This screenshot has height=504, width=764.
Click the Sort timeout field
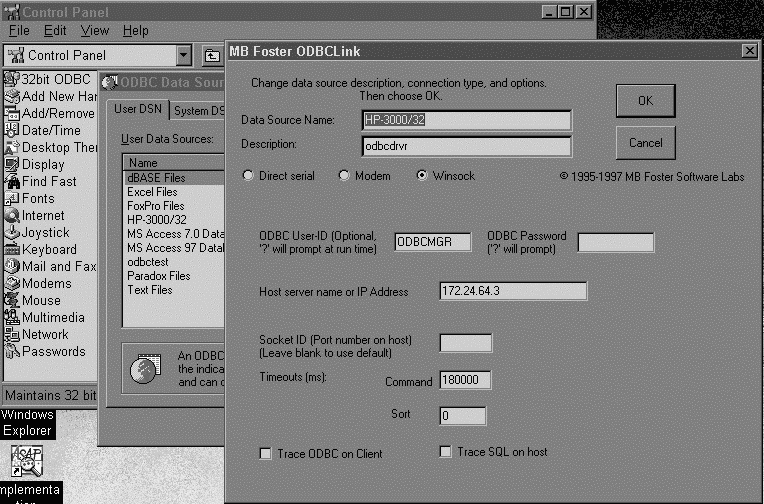pos(462,416)
